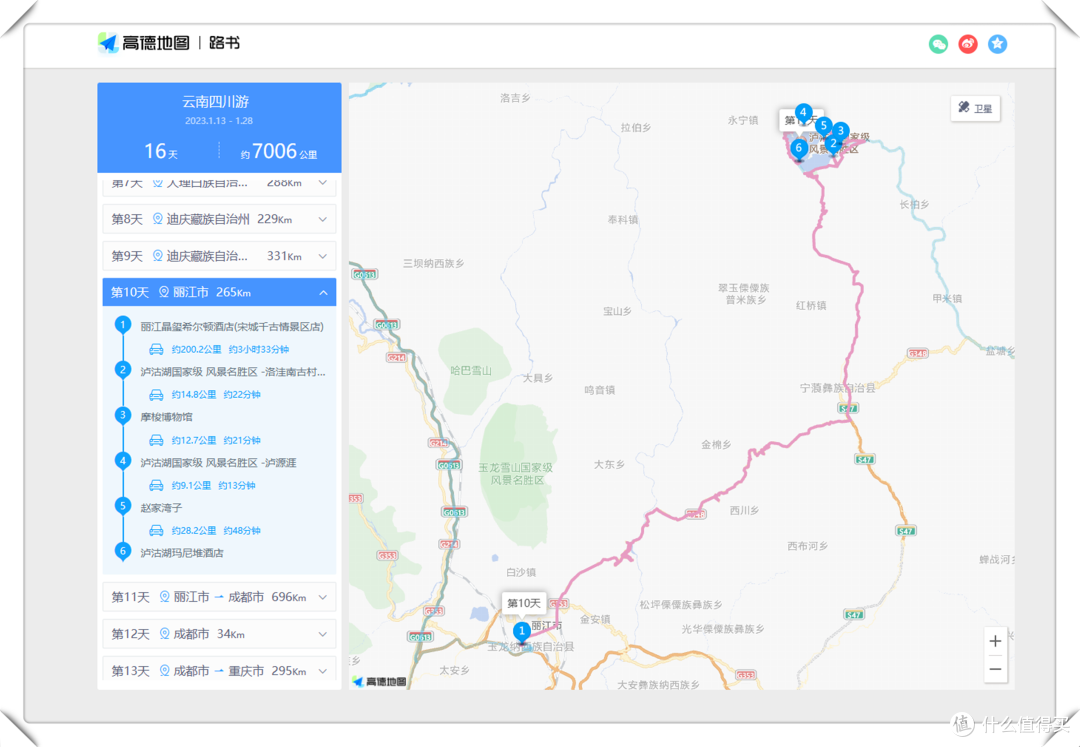The image size is (1080, 747).
Task: Expand day 12 (第12天) 成都市 34Km row
Action: pos(219,633)
